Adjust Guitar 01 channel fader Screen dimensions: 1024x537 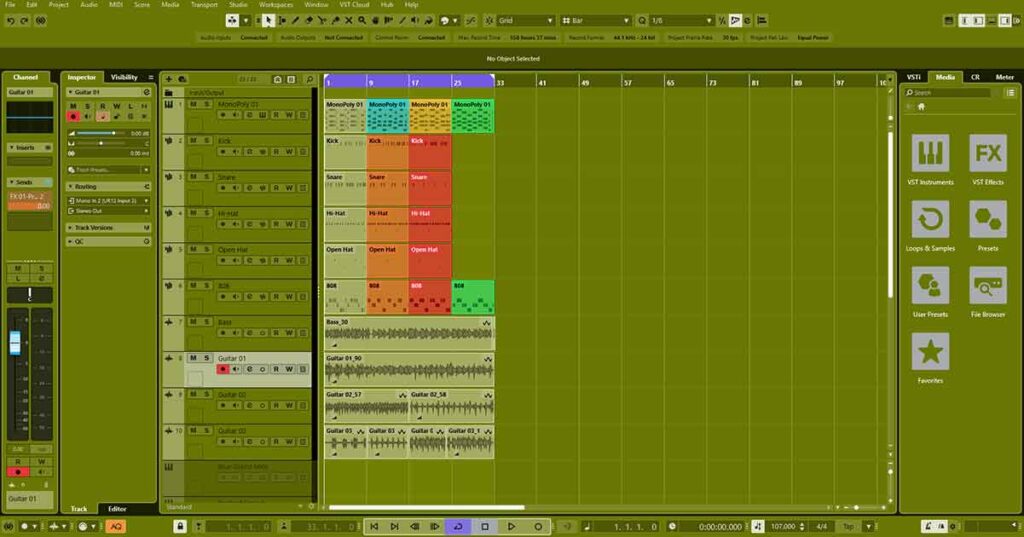[x=15, y=342]
